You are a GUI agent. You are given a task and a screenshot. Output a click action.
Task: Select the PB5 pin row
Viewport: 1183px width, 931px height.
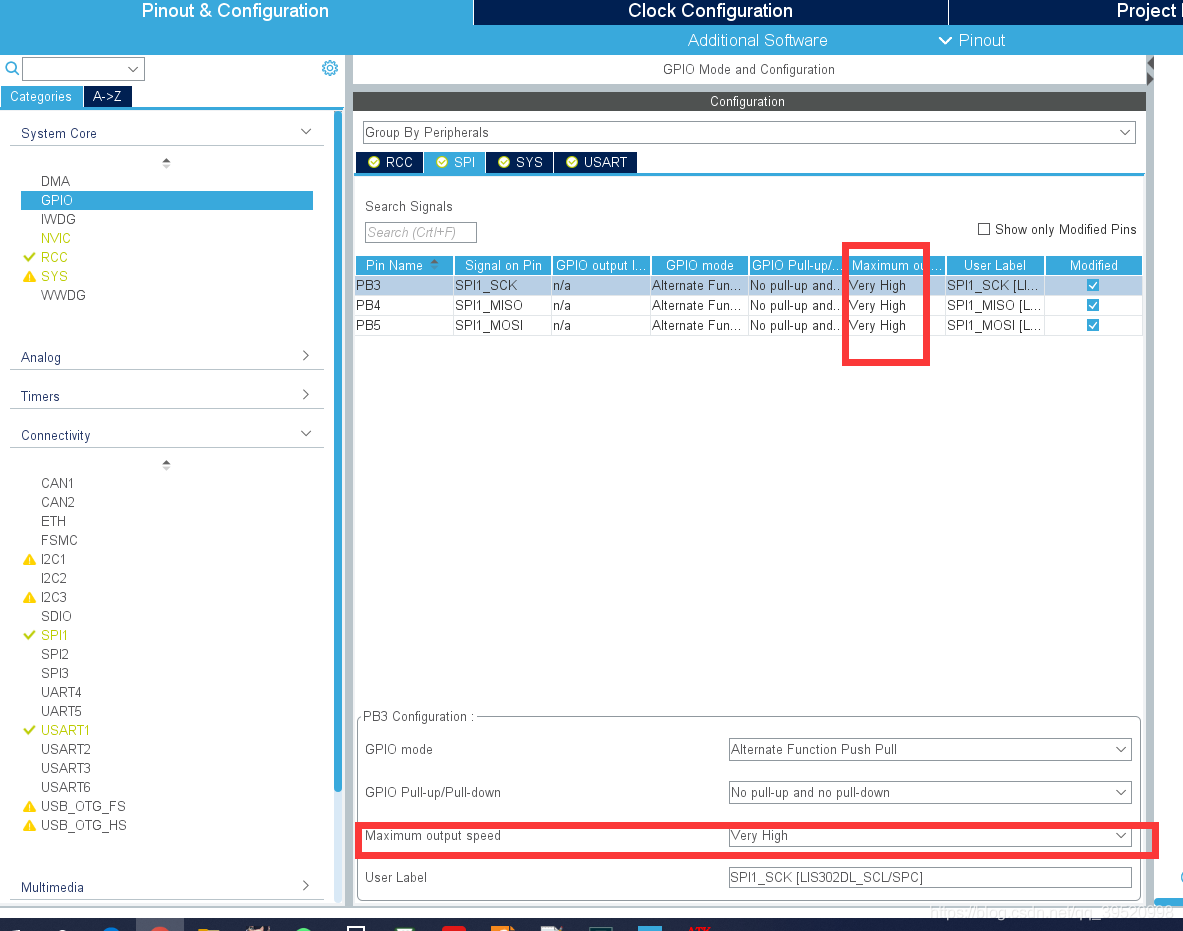point(748,325)
